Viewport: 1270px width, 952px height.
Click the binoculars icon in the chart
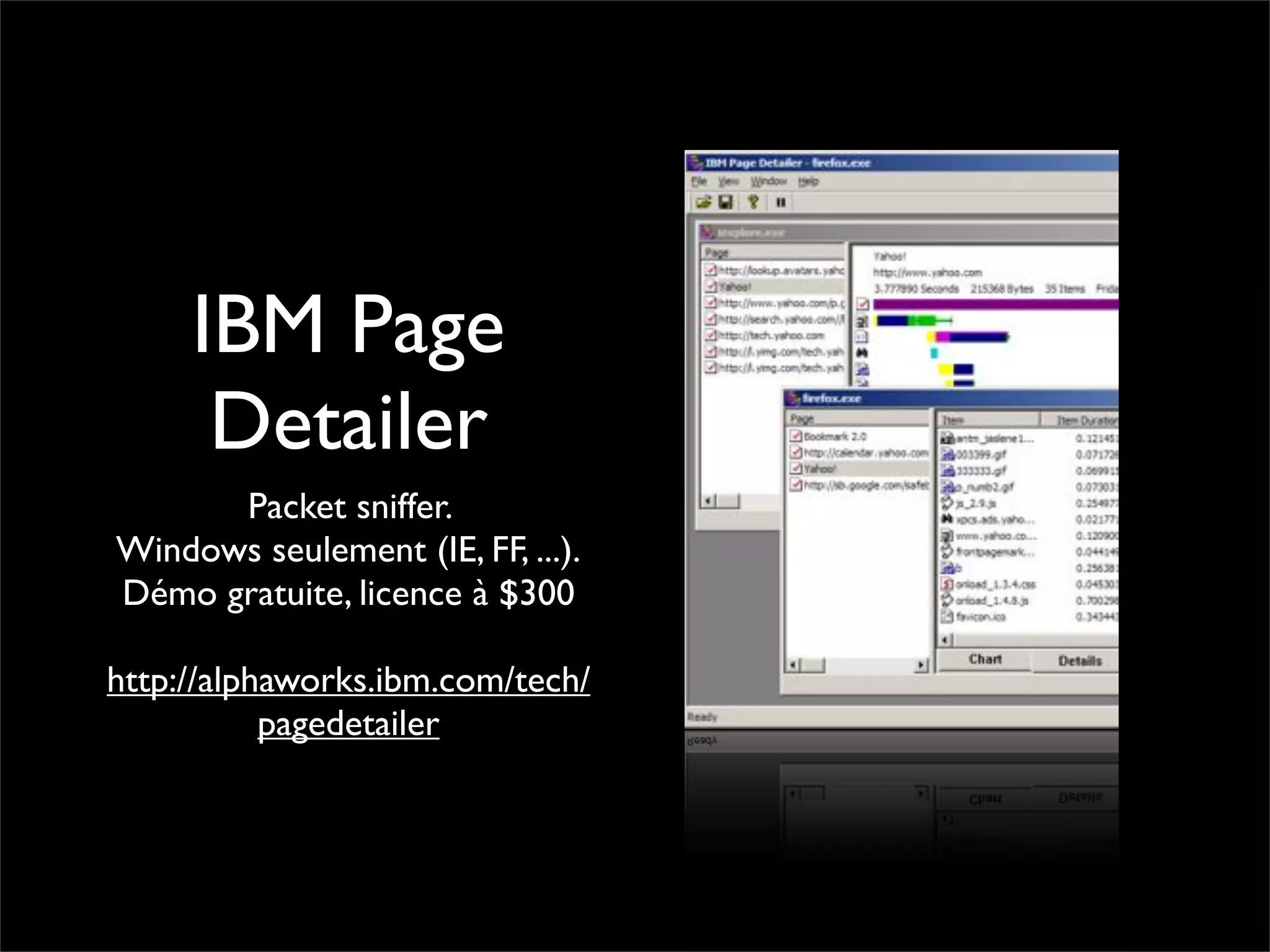click(862, 353)
